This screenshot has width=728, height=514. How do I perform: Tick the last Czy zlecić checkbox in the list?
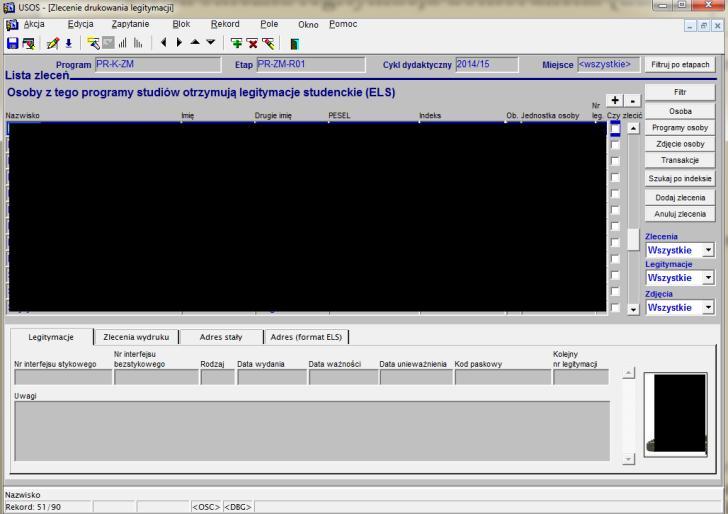point(615,308)
